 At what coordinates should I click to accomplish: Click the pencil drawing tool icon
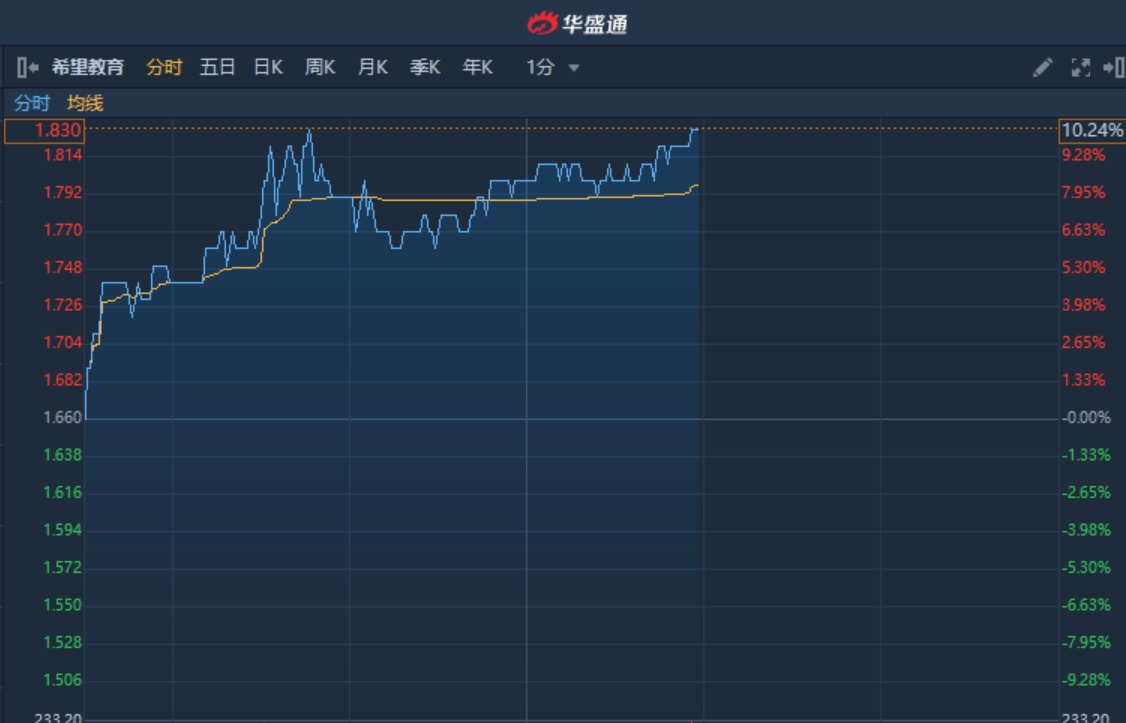[1042, 68]
